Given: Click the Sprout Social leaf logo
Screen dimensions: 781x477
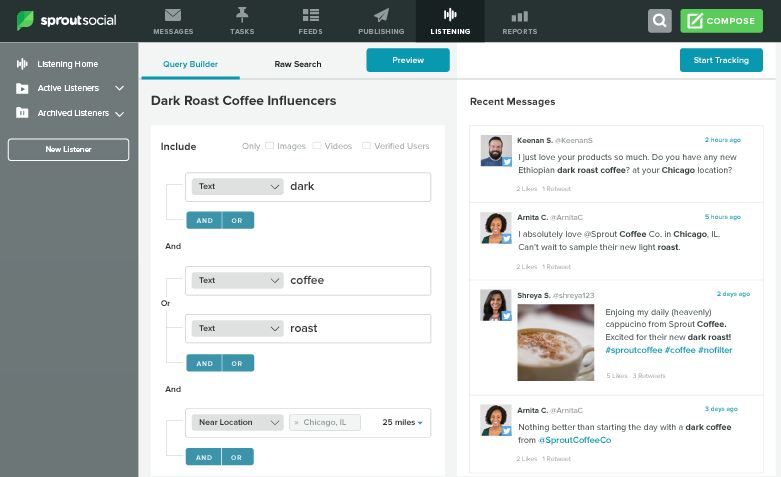Looking at the screenshot, I should coord(26,21).
